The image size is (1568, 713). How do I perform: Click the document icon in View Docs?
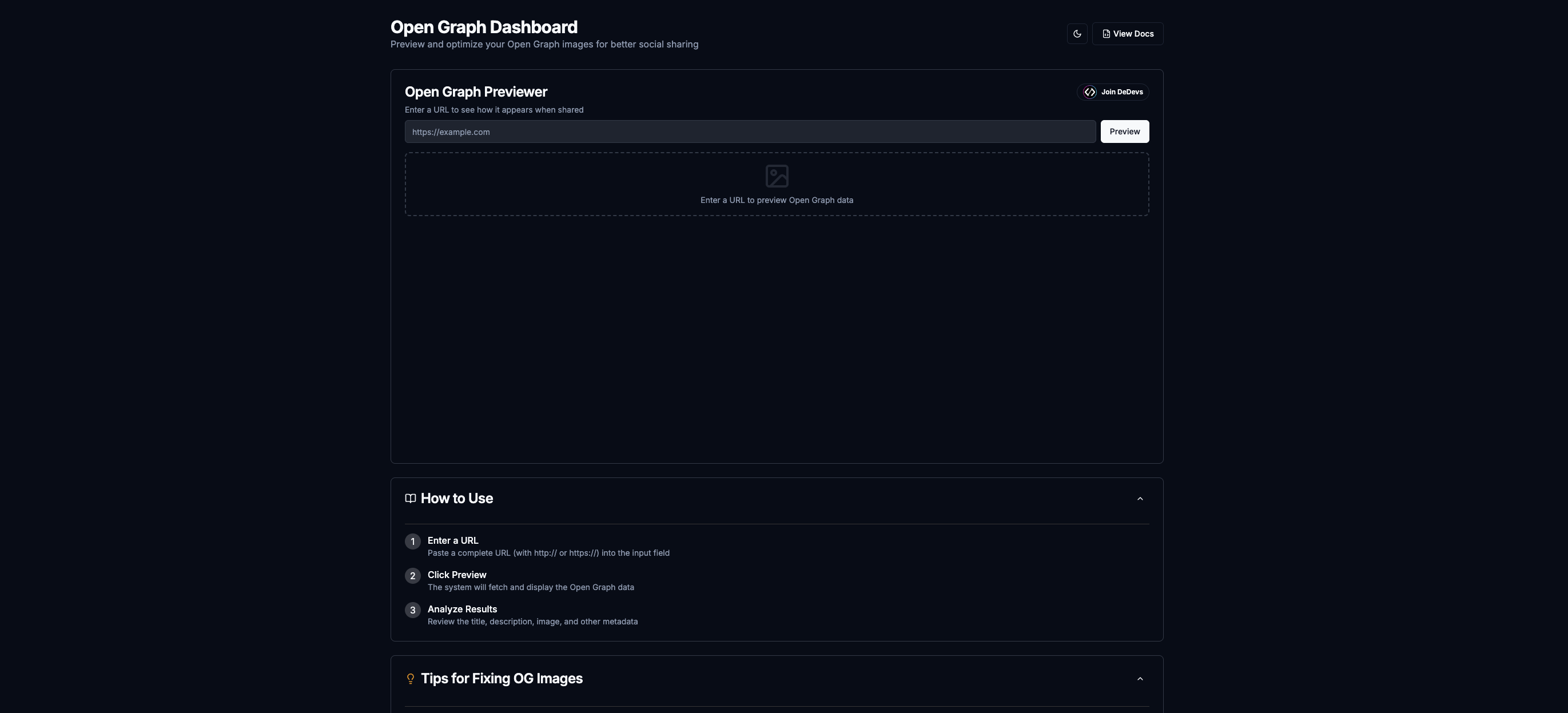click(x=1106, y=34)
